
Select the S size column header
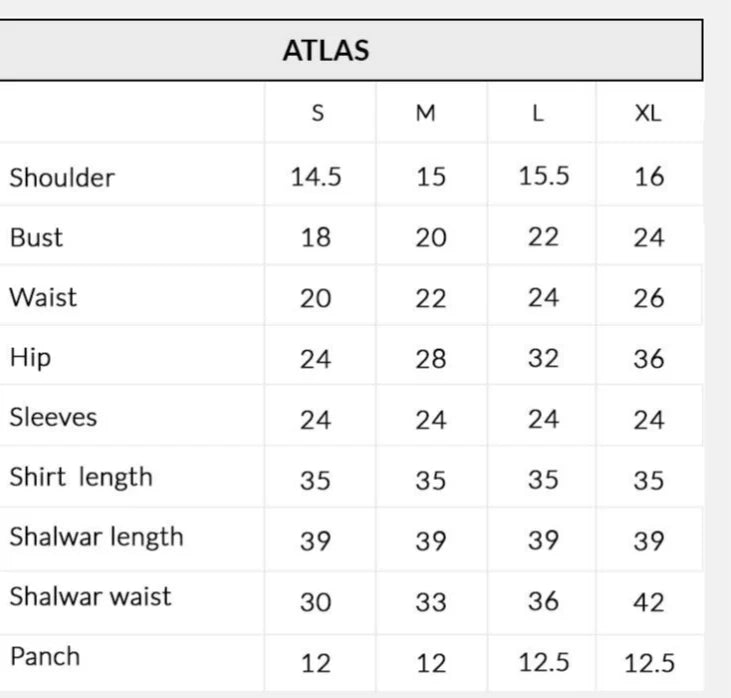click(317, 113)
